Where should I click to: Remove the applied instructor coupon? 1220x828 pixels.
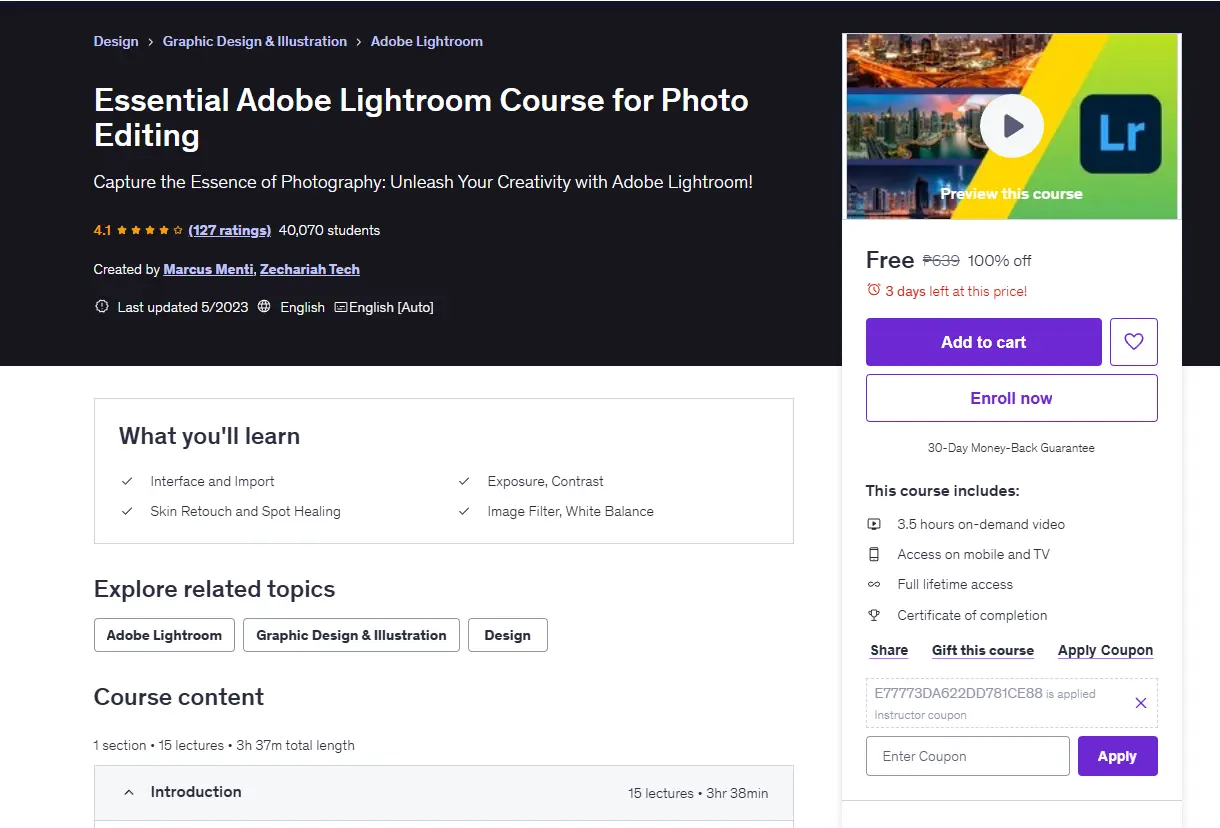tap(1141, 703)
